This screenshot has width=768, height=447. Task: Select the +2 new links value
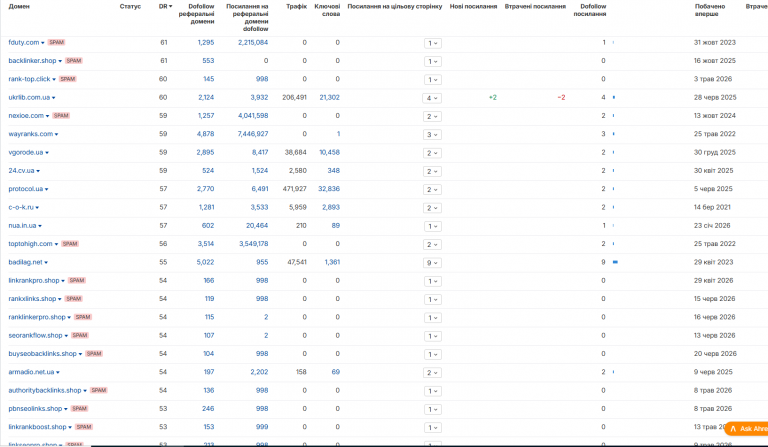tap(493, 97)
